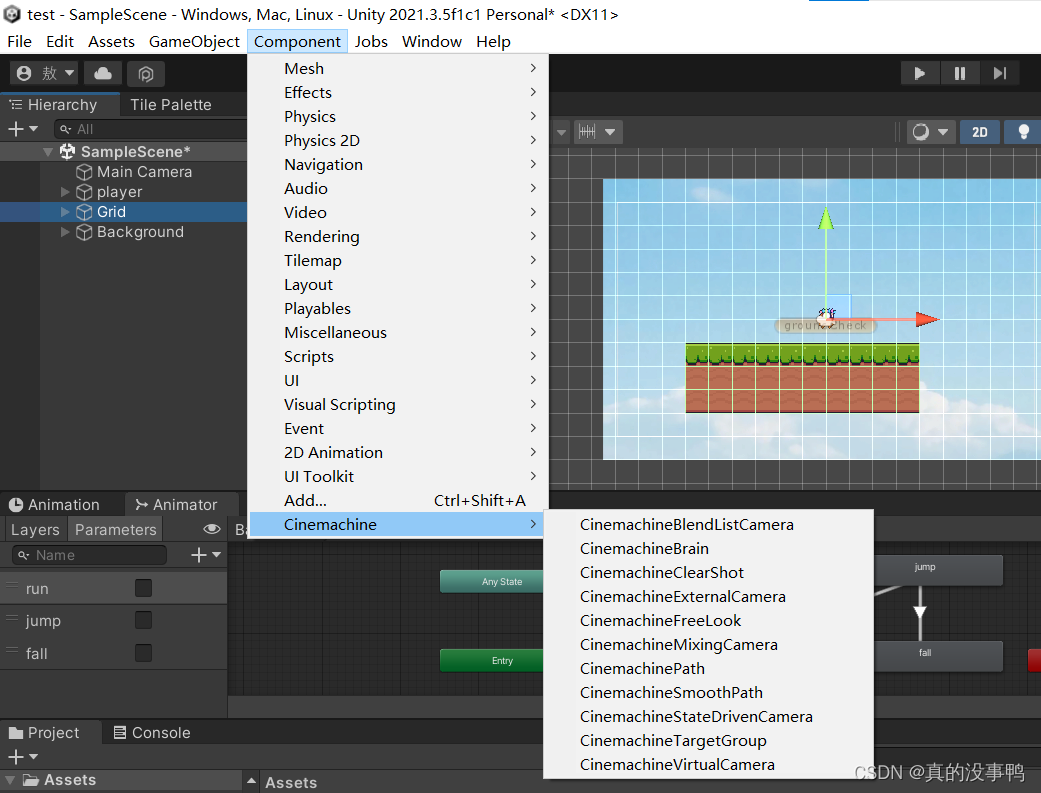
Task: Toggle the Animator layer eye visibility icon
Action: click(212, 529)
